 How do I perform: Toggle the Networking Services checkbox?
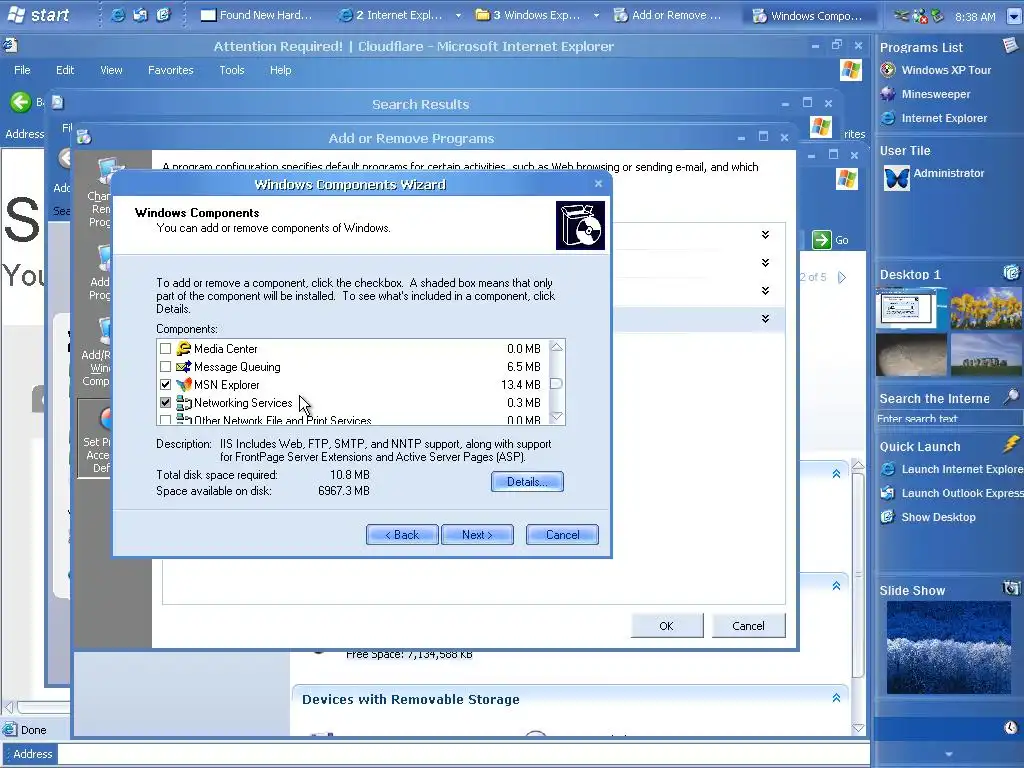point(165,403)
